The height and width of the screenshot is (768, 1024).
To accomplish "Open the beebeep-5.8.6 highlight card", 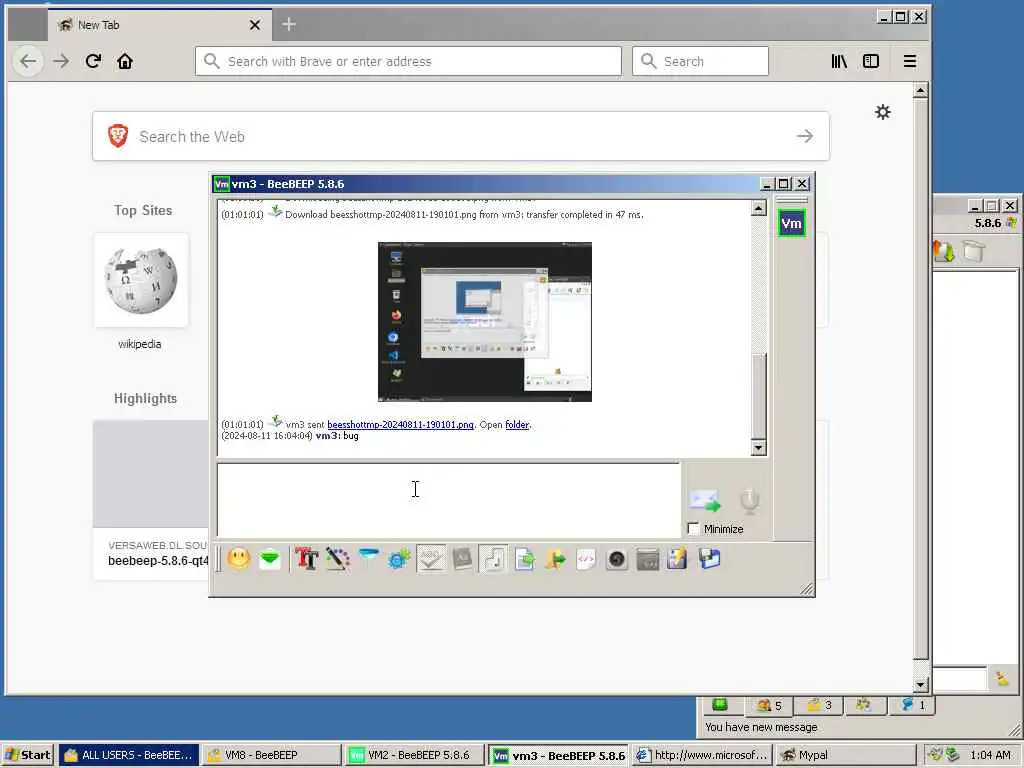I will [151, 500].
